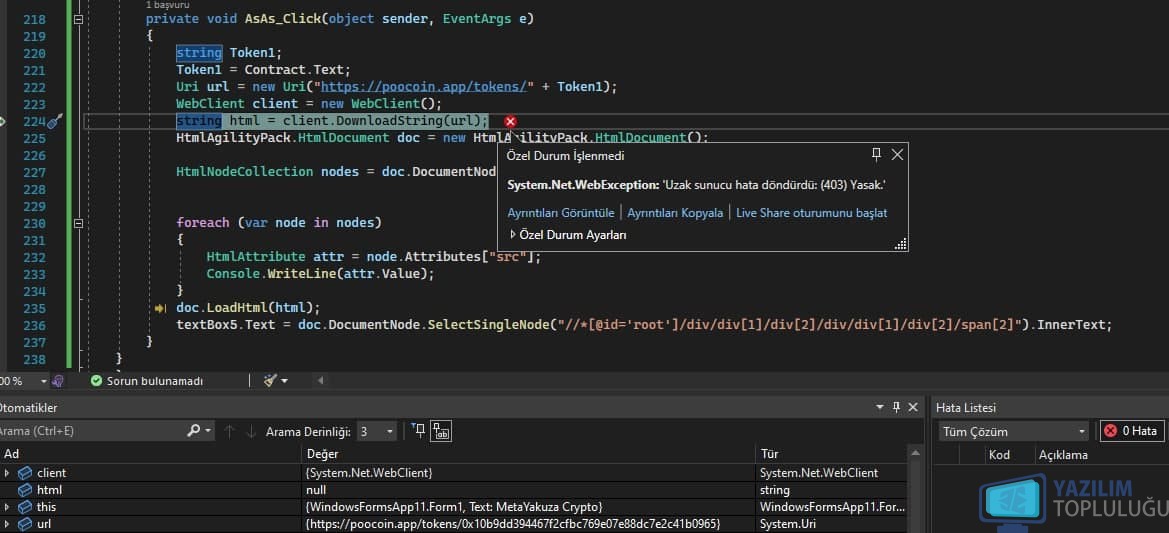The width and height of the screenshot is (1169, 533).
Task: Click the poocoin.app tokens URL in code
Action: (x=423, y=86)
